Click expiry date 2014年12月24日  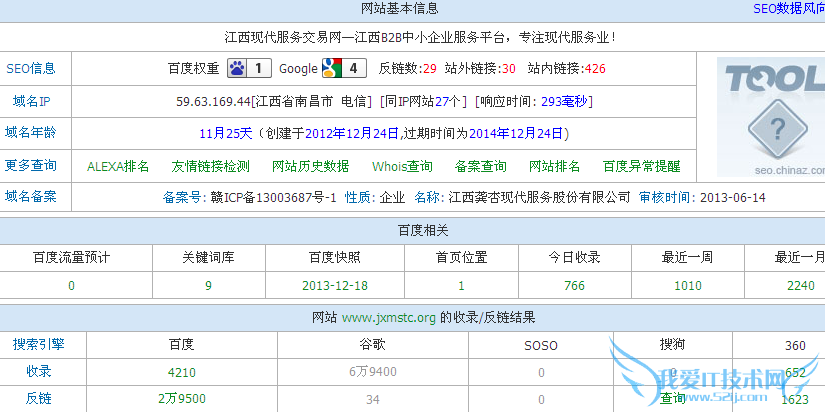click(x=516, y=134)
